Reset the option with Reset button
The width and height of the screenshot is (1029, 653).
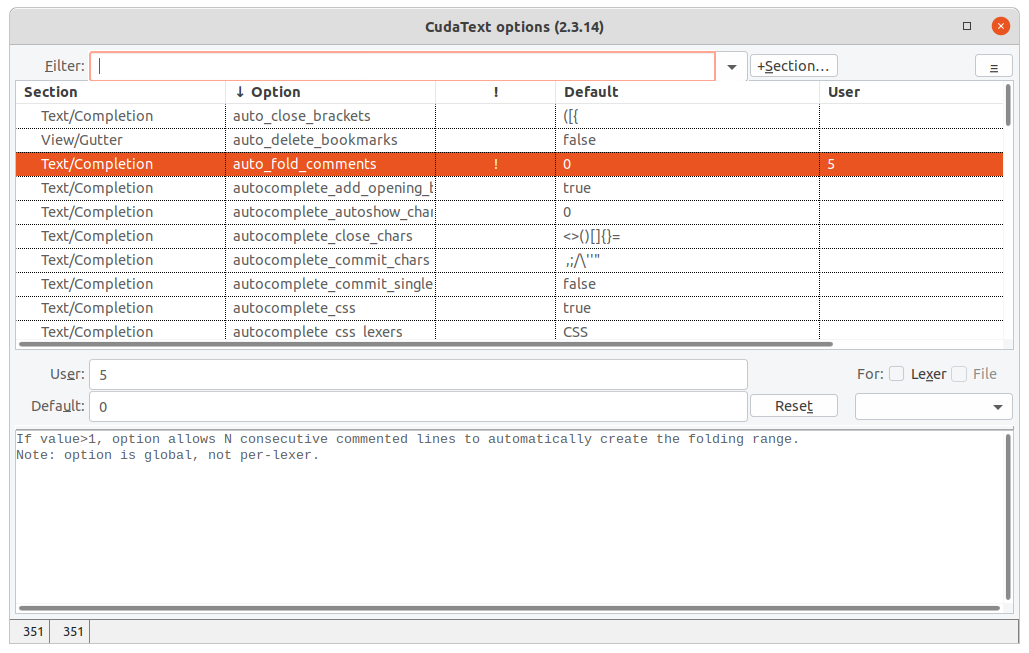pyautogui.click(x=793, y=406)
